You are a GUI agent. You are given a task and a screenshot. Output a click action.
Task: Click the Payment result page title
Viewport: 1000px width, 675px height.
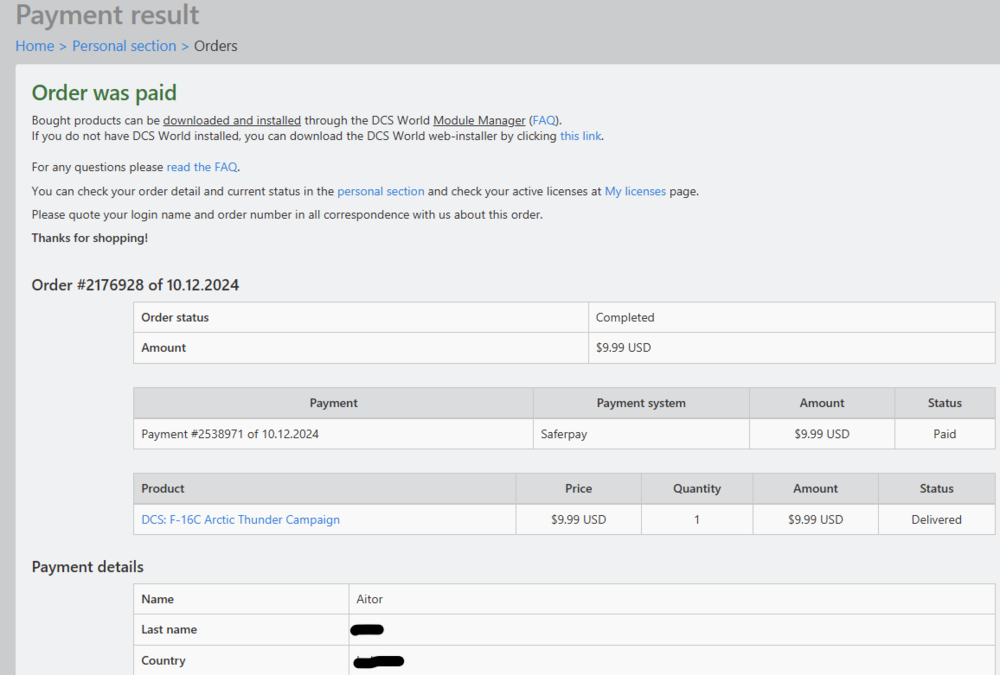click(108, 16)
